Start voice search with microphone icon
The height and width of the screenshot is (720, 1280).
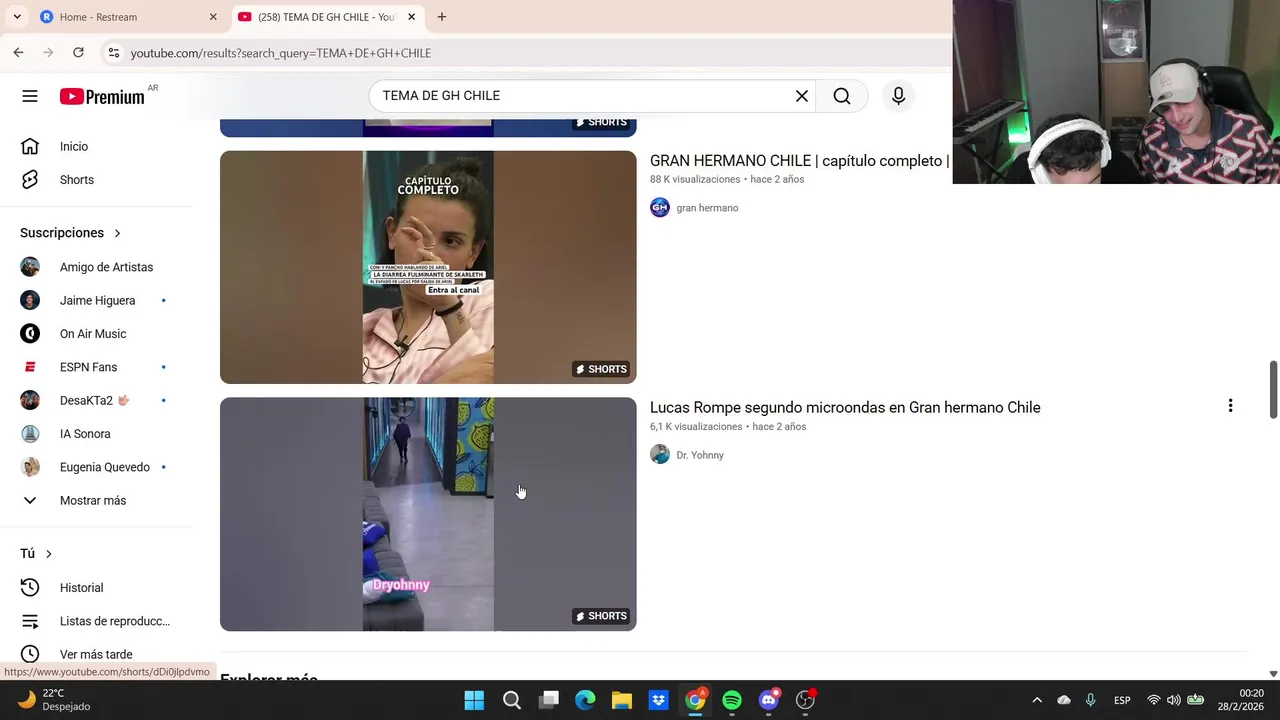[898, 96]
